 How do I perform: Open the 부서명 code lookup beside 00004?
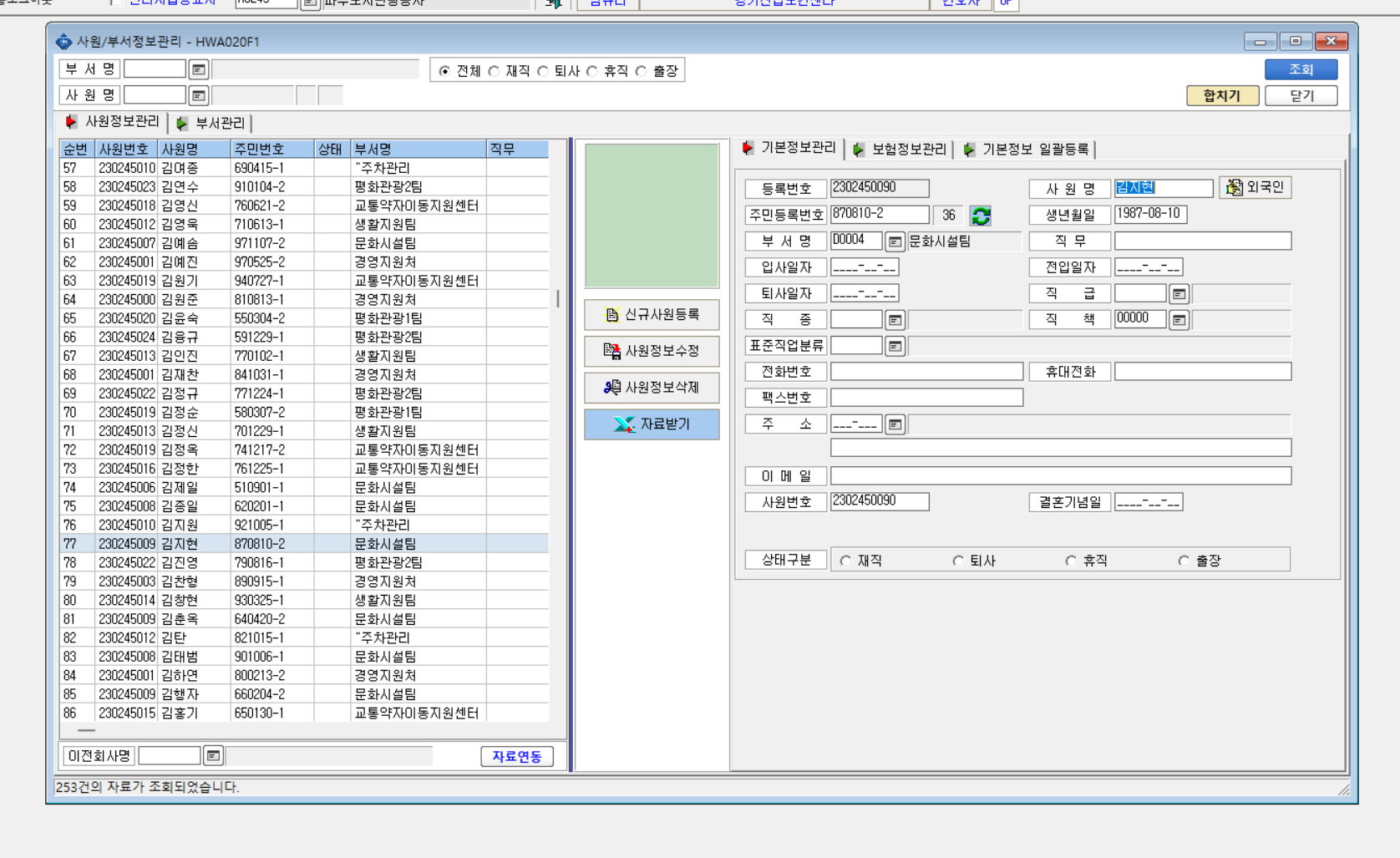895,241
